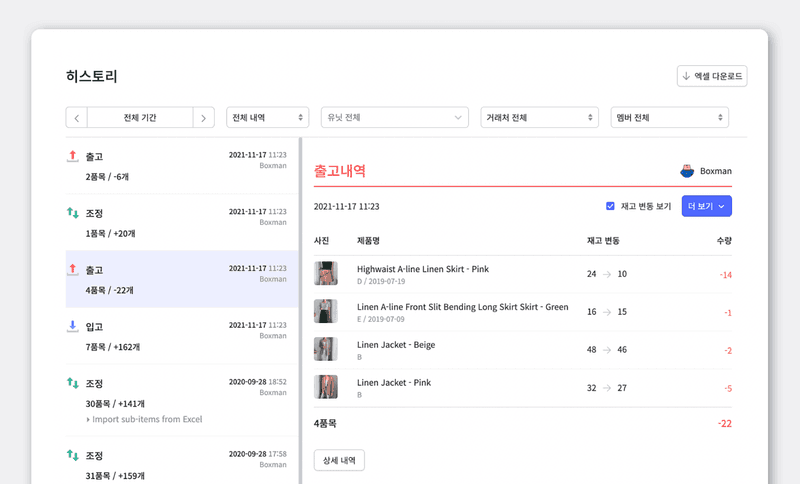800x484 pixels.
Task: Click the Boxman avatar icon in detail header
Action: point(686,171)
